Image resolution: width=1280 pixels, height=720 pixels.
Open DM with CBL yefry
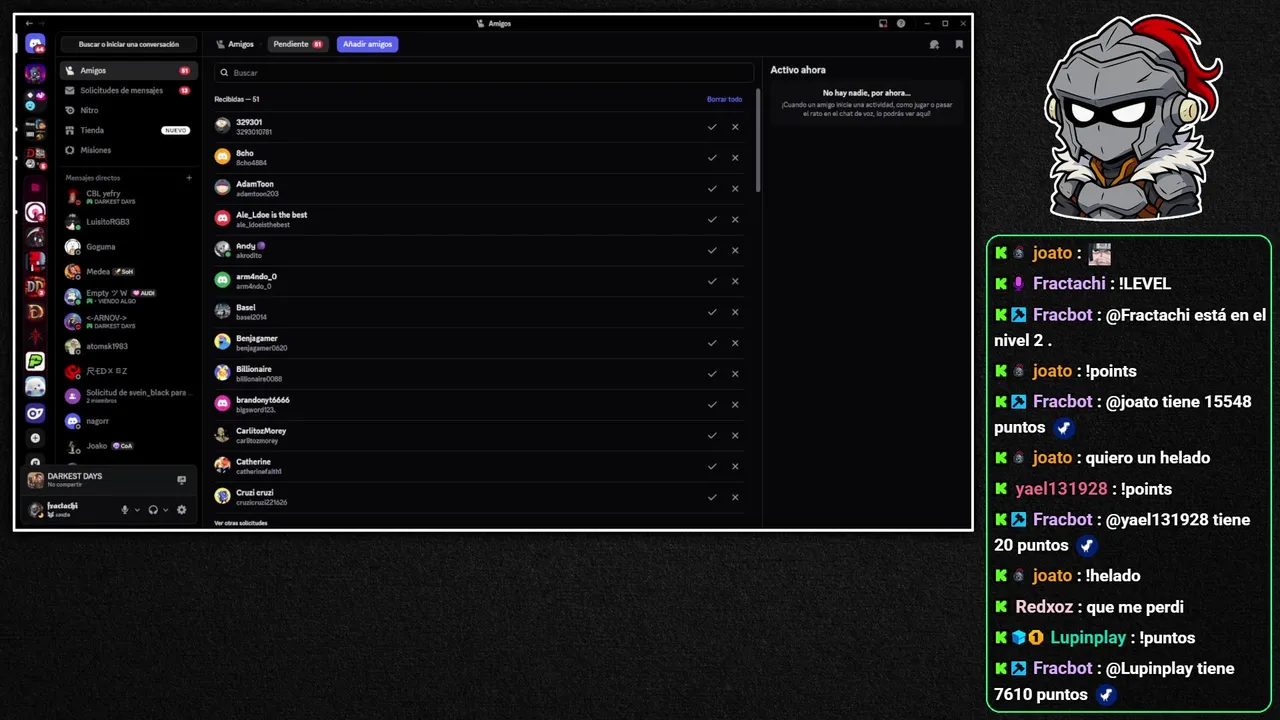(128, 197)
